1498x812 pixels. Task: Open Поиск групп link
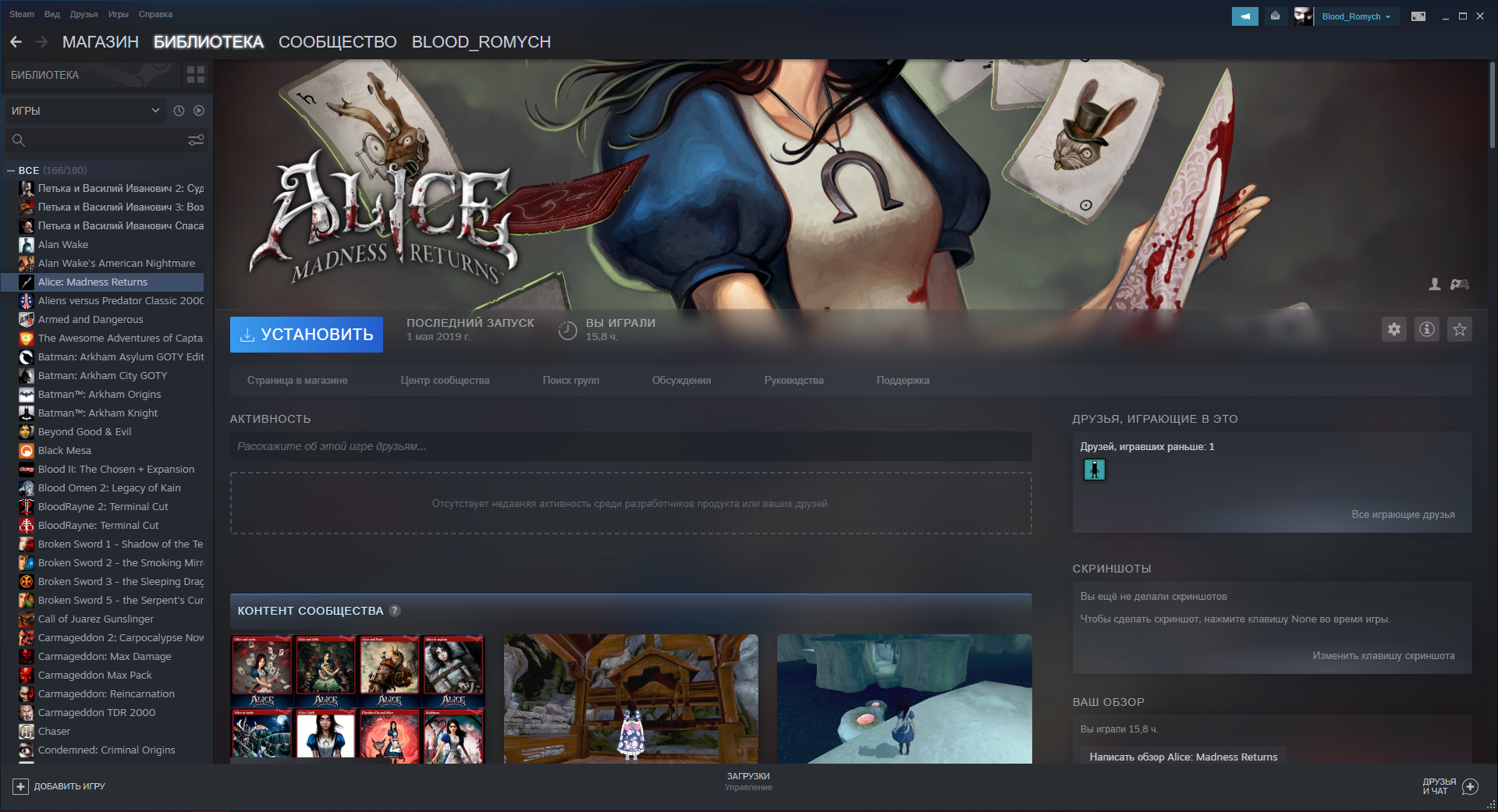tap(571, 381)
